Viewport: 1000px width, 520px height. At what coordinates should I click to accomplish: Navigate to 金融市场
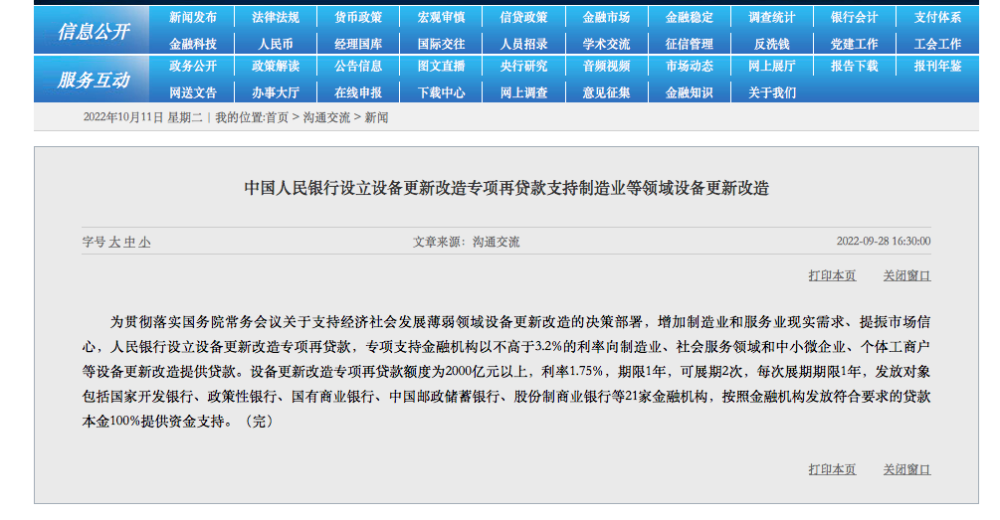tap(606, 17)
